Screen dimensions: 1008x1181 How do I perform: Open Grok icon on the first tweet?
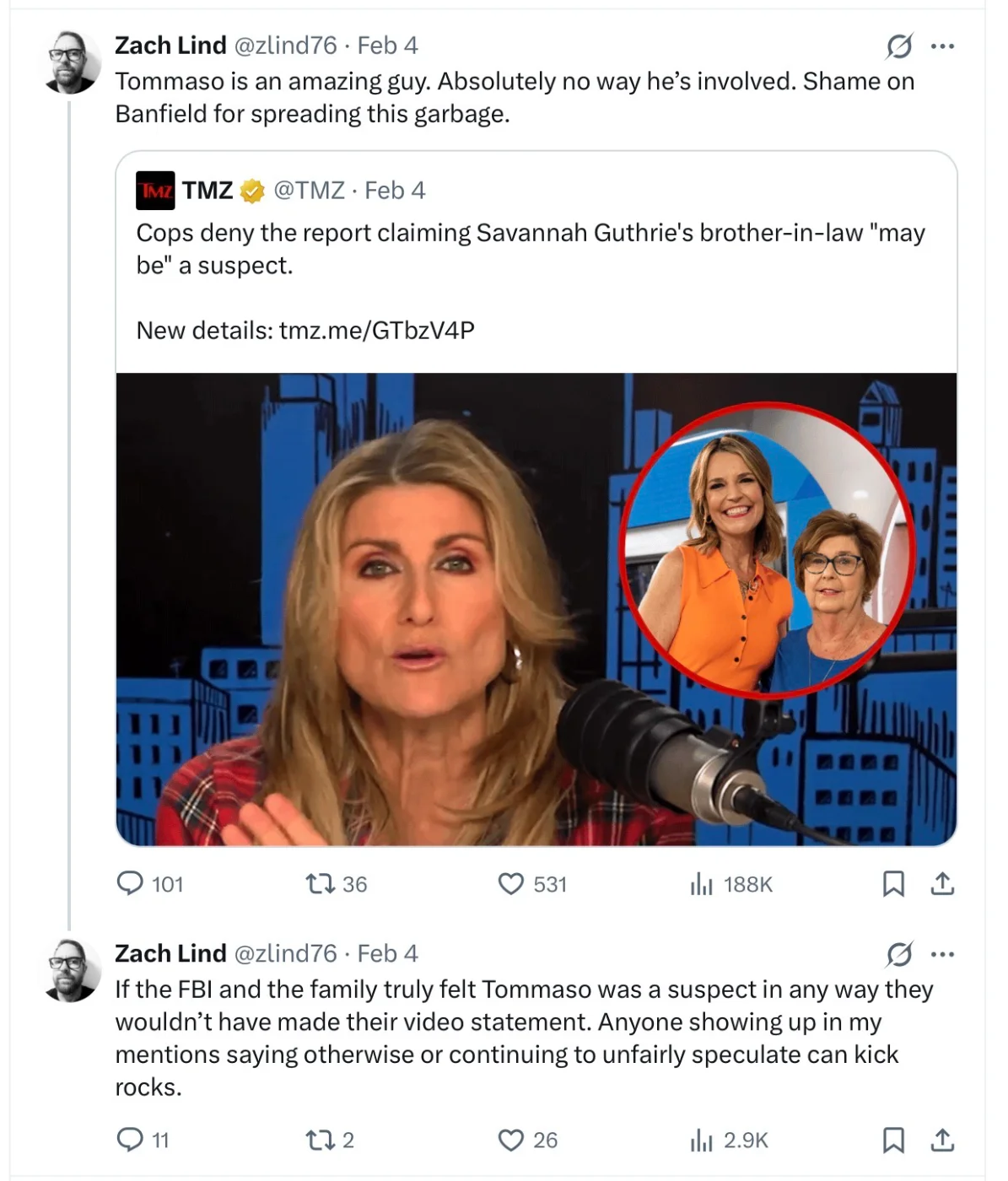tap(899, 46)
